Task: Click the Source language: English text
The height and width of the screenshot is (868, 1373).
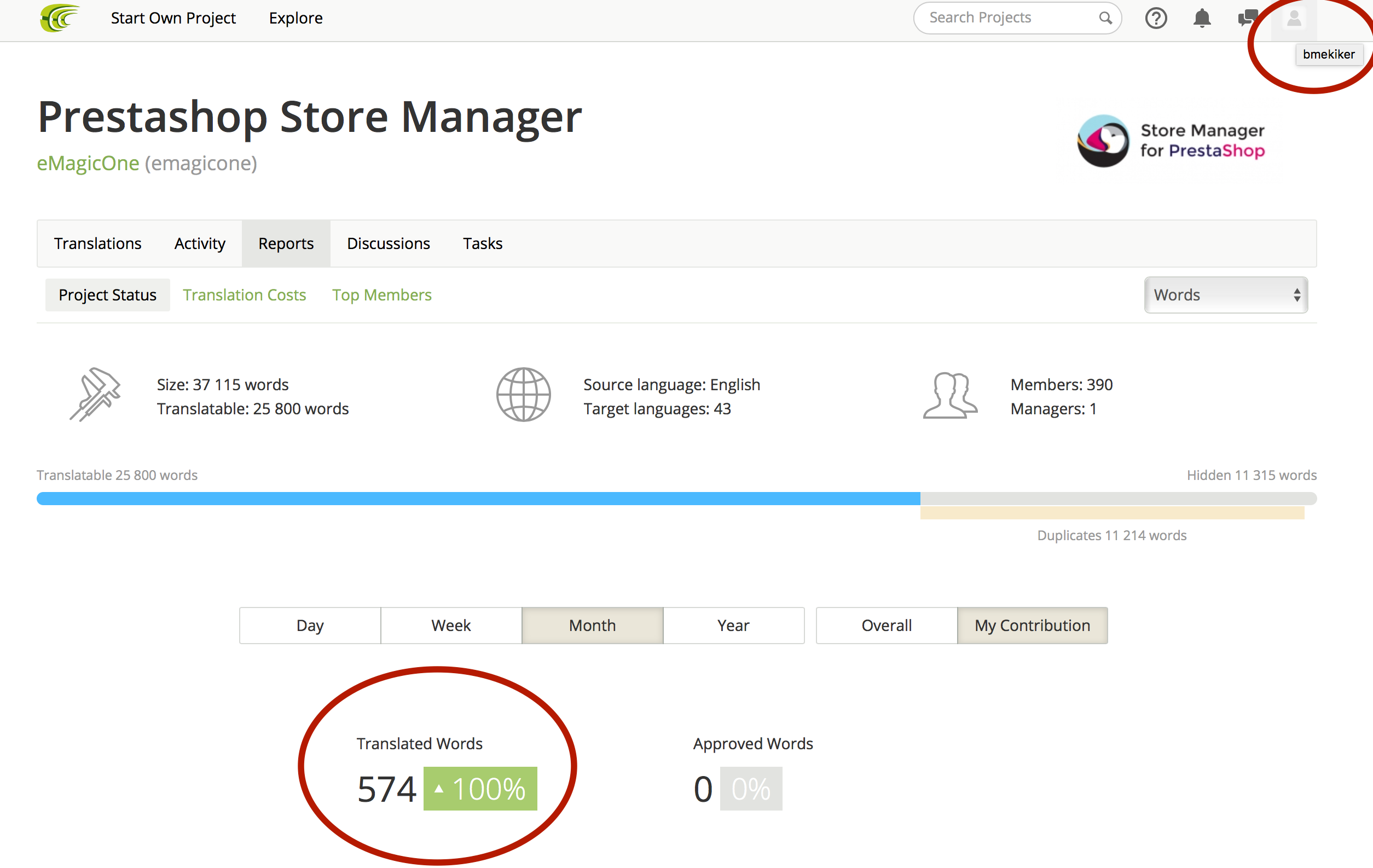Action: (x=671, y=384)
